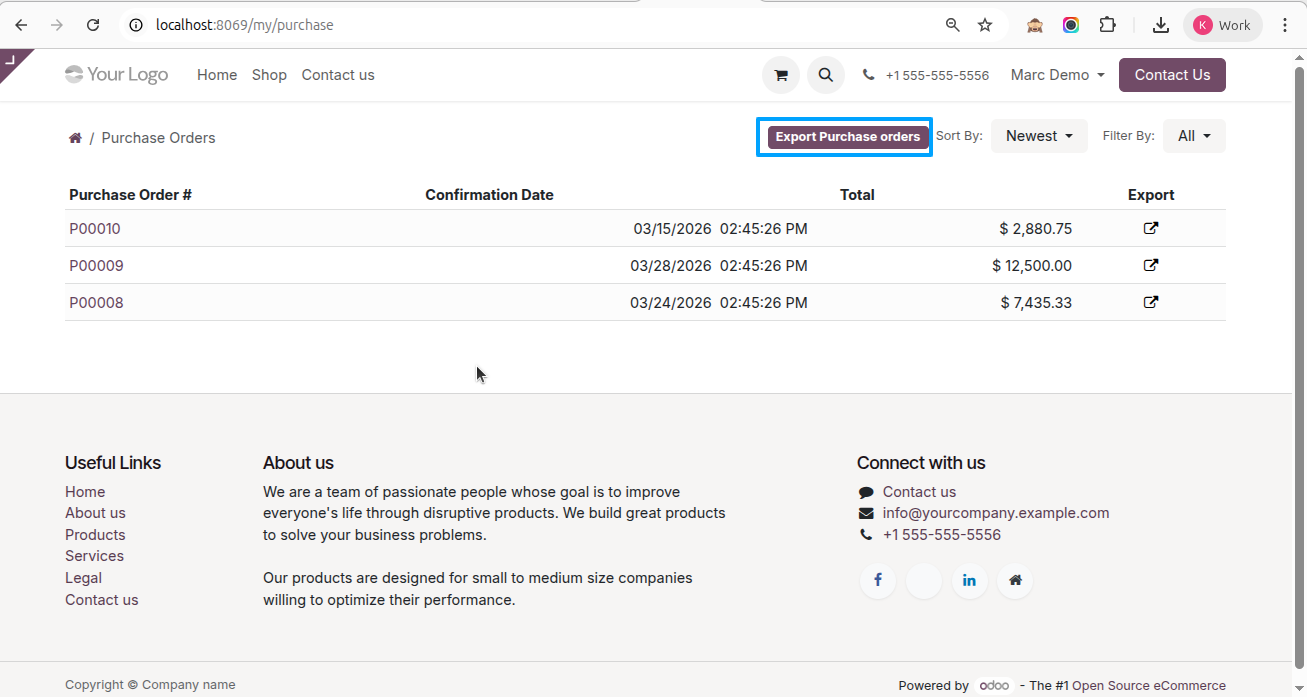Viewport: 1307px width, 697px height.
Task: Open browser downloads icon
Action: pos(1161,25)
